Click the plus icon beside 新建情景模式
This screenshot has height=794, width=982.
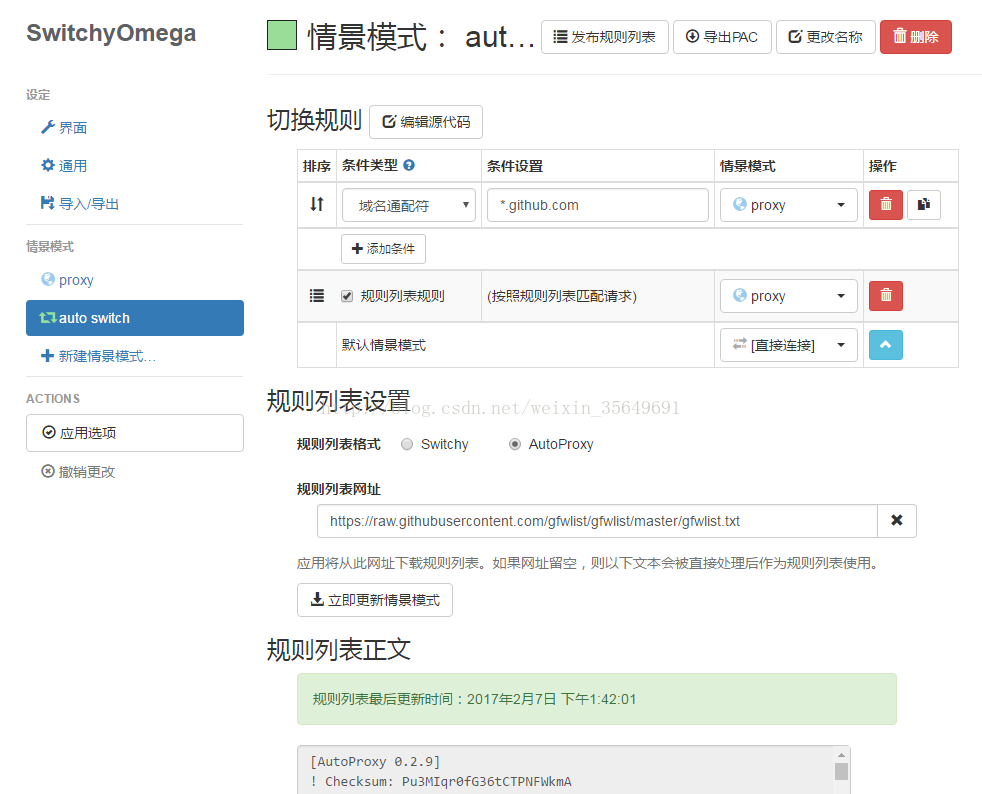(48, 356)
